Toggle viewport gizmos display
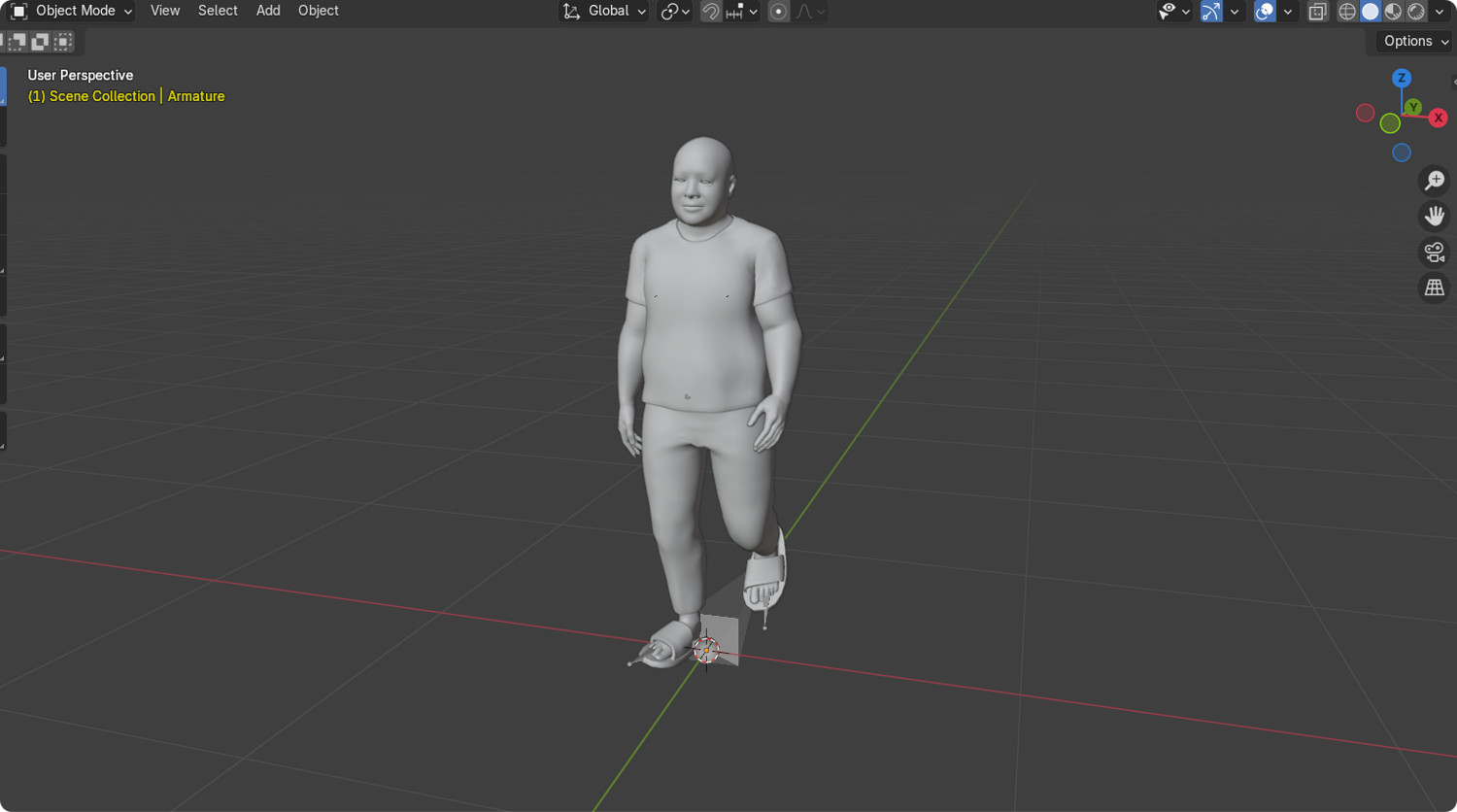The width and height of the screenshot is (1457, 812). click(x=1211, y=12)
